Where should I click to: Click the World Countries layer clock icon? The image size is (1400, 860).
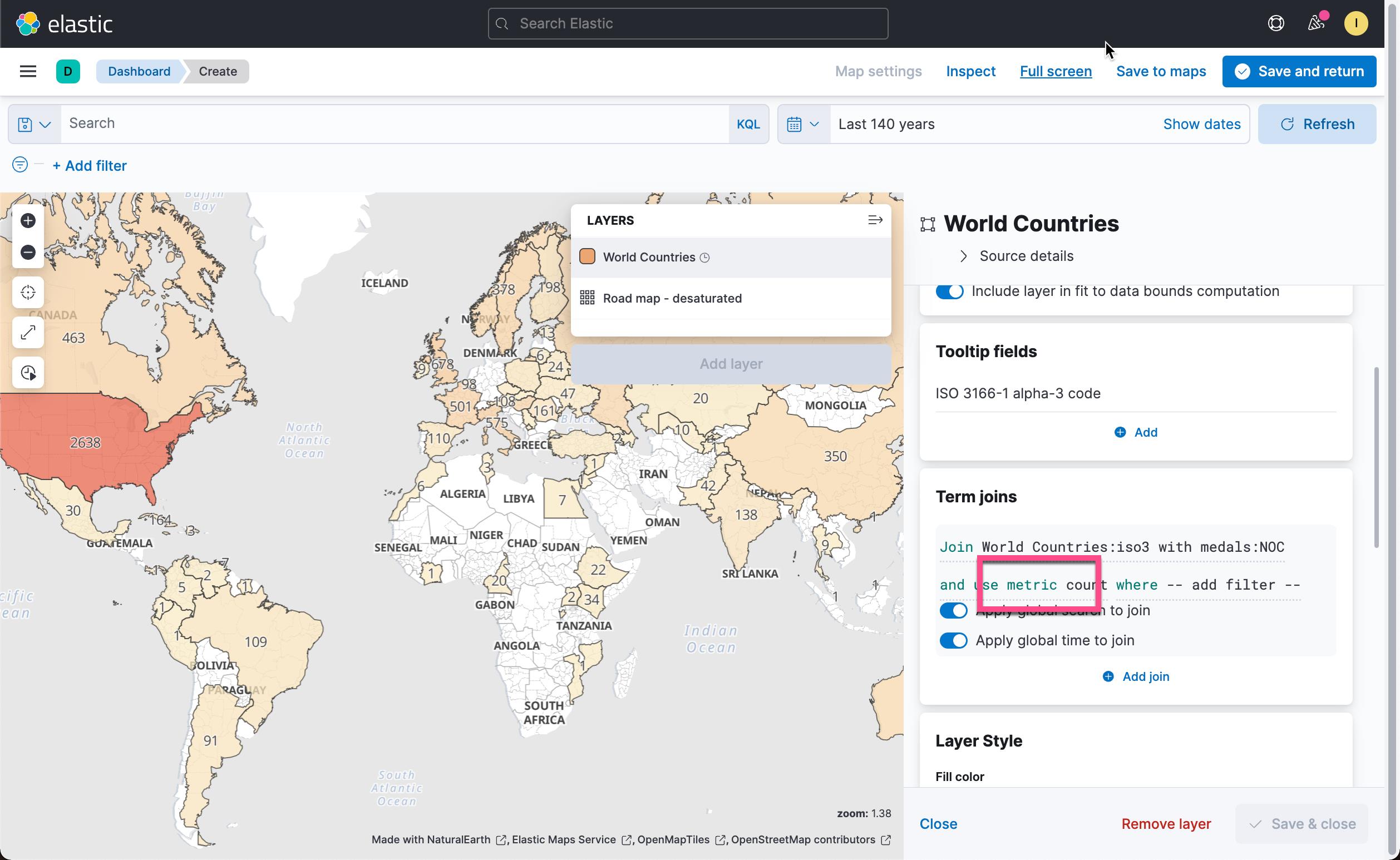click(704, 258)
